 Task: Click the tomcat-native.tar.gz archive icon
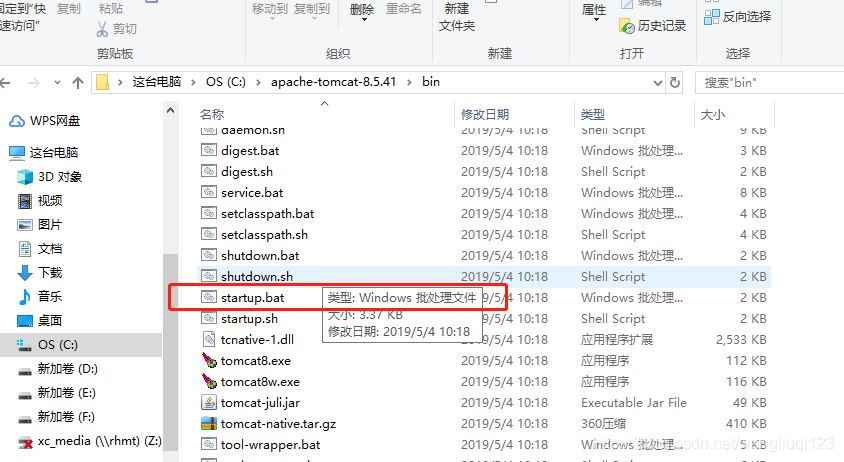point(209,423)
